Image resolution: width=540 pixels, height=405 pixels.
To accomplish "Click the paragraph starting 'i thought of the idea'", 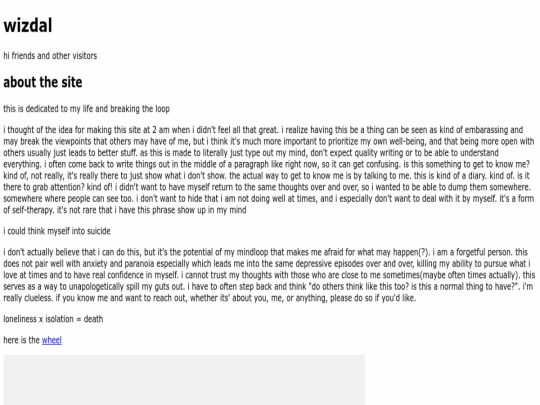I will click(x=269, y=170).
